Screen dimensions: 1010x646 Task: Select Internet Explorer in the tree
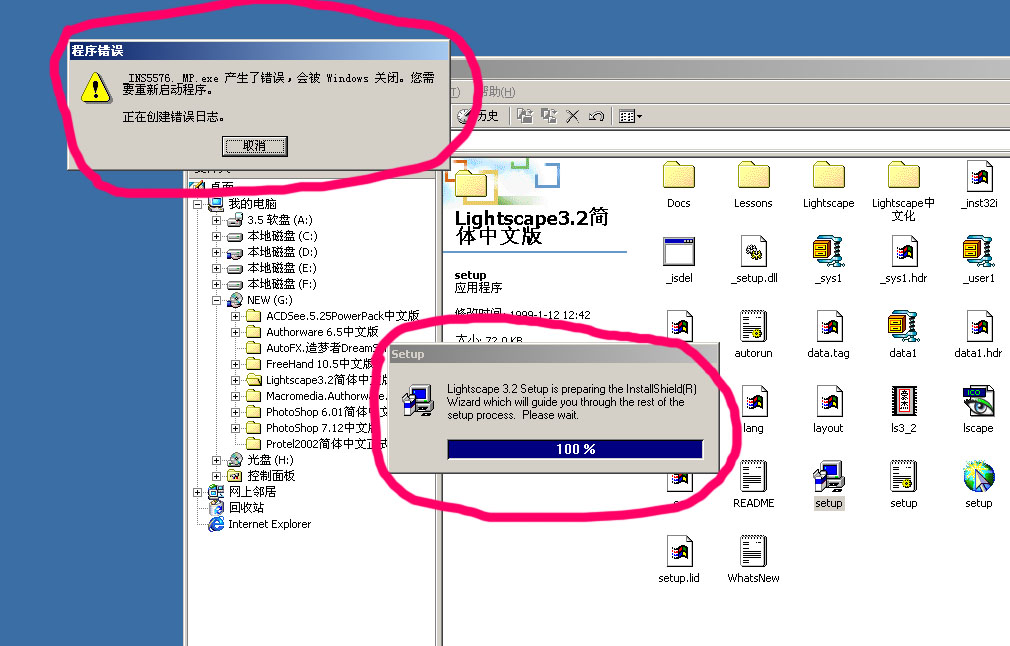tap(269, 524)
